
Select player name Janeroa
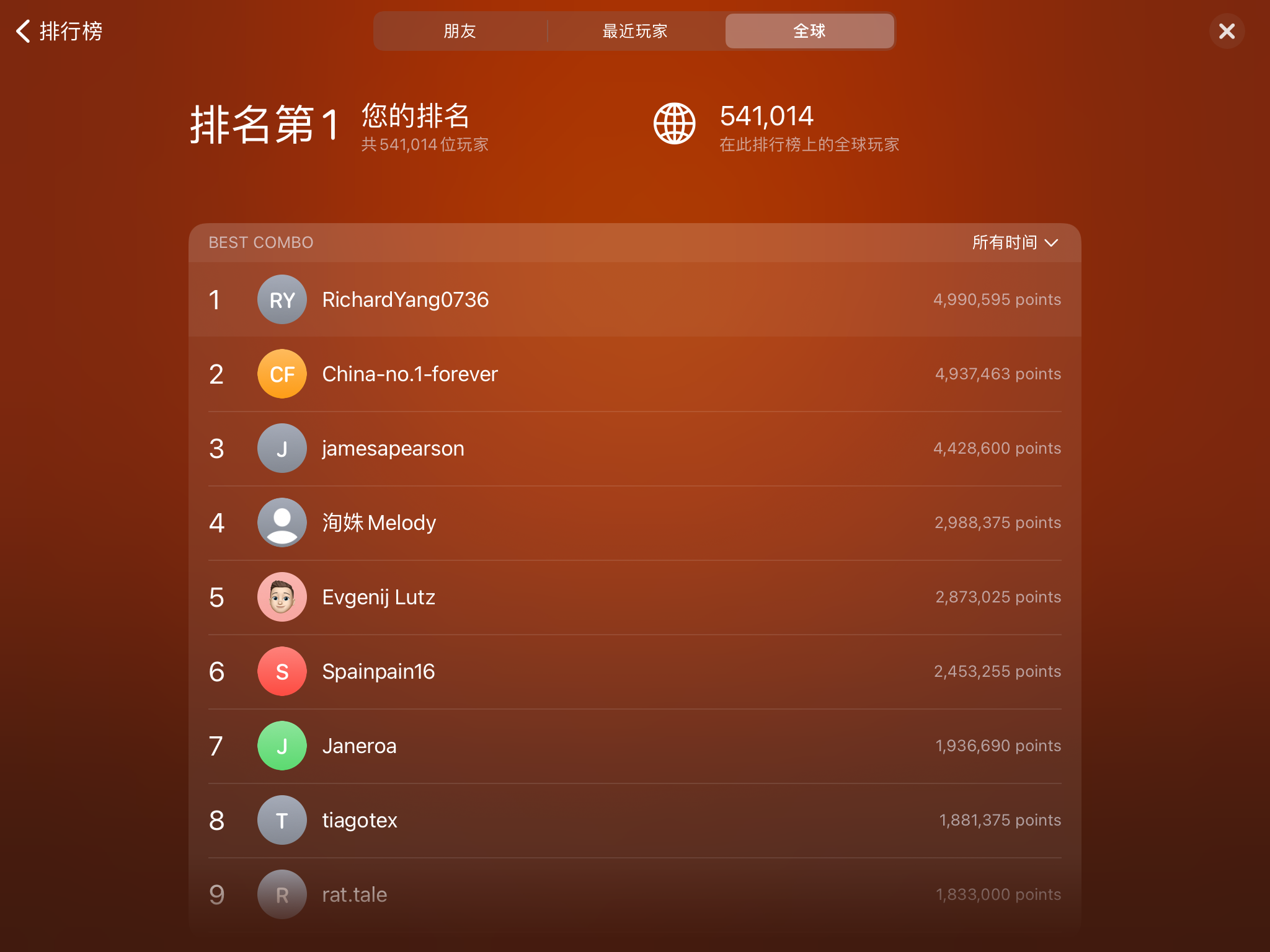(x=360, y=746)
